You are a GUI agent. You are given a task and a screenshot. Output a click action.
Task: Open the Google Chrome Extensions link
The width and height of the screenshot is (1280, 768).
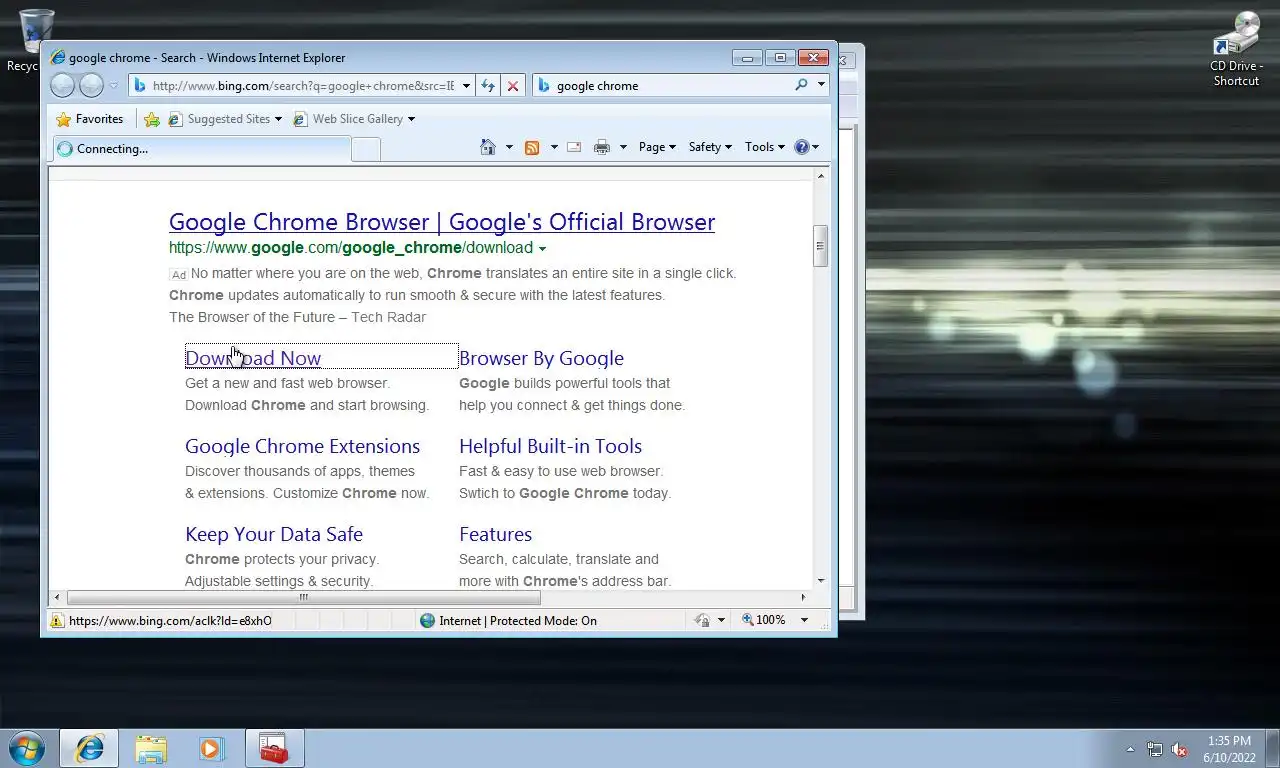pyautogui.click(x=302, y=446)
